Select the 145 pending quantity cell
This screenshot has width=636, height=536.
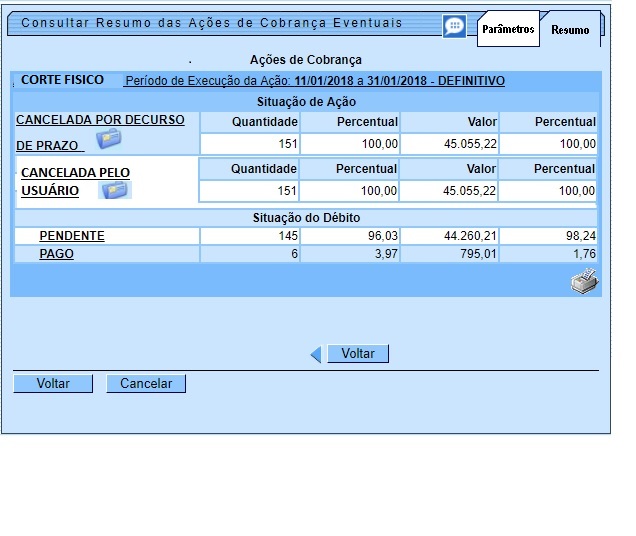point(250,236)
